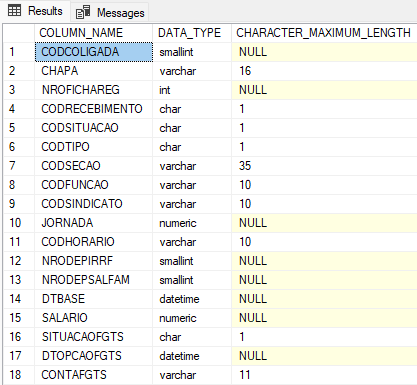Select row header number 1
This screenshot has width=417, height=385.
(x=19, y=52)
